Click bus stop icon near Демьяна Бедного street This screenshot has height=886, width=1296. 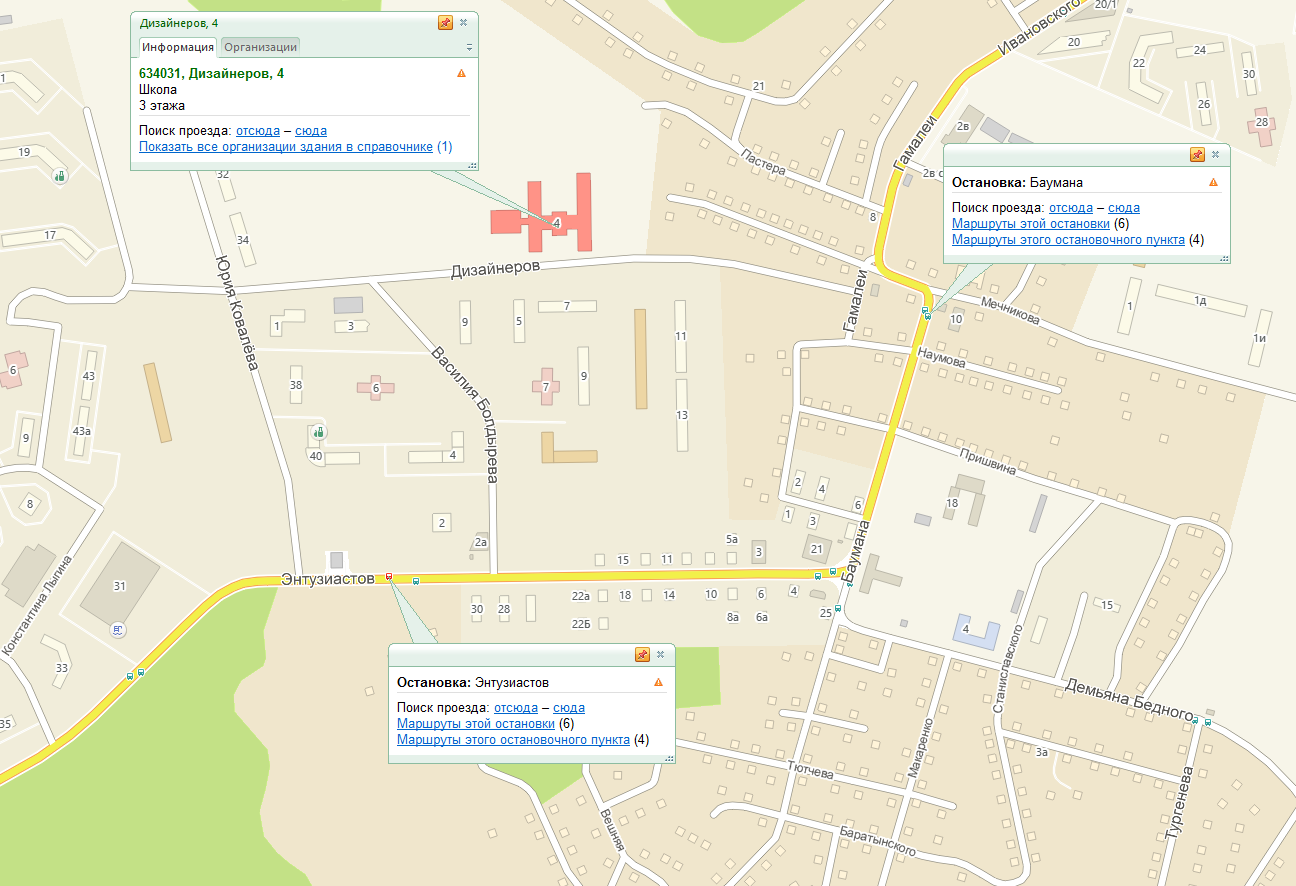point(1208,721)
